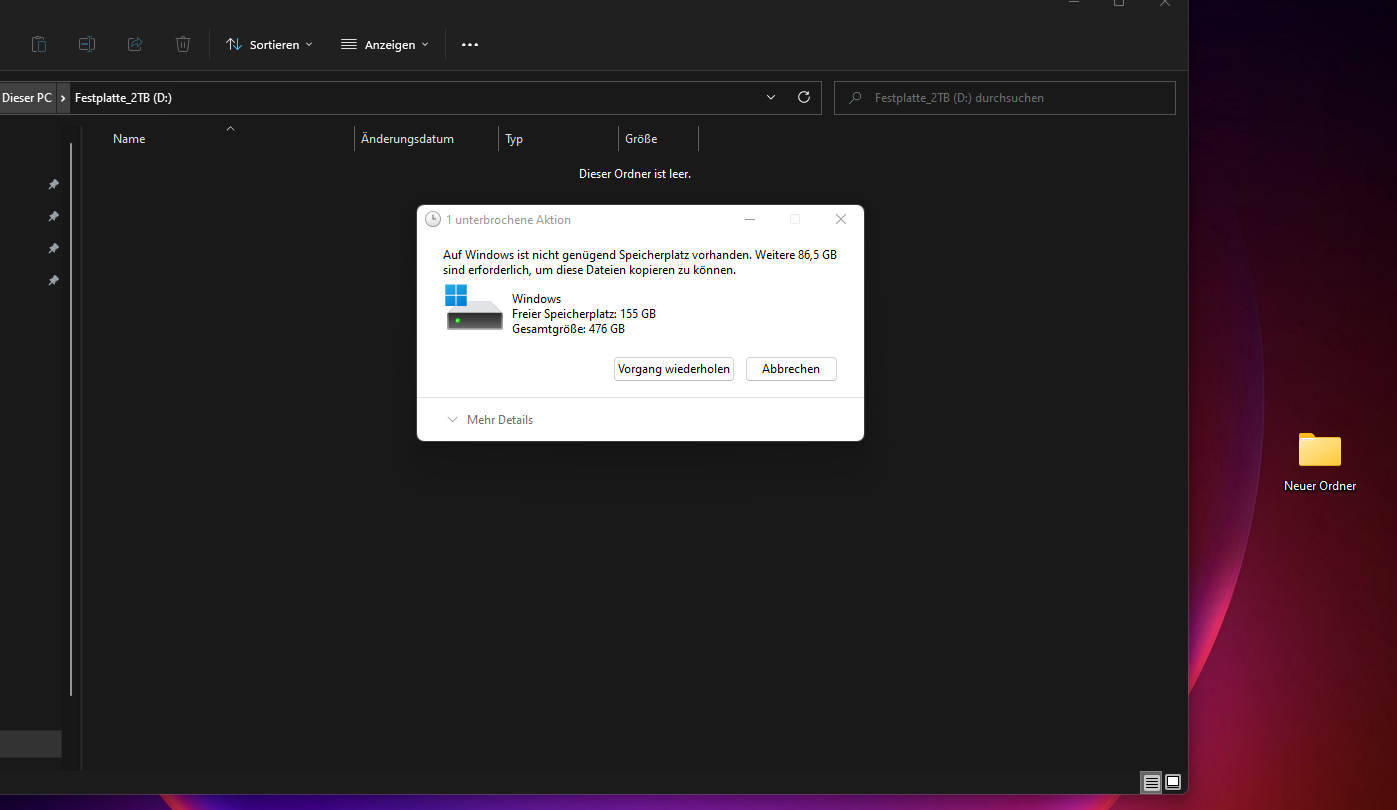The width and height of the screenshot is (1397, 810).
Task: Click the Windows drive icon in the dialog
Action: point(473,308)
